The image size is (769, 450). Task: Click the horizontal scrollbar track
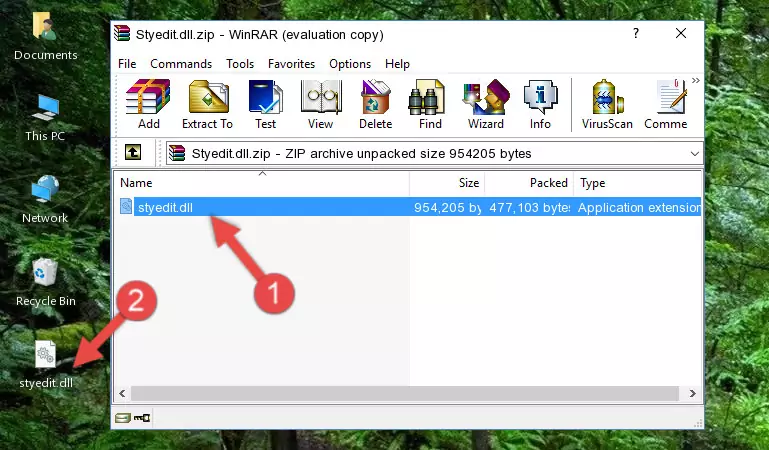(405, 393)
